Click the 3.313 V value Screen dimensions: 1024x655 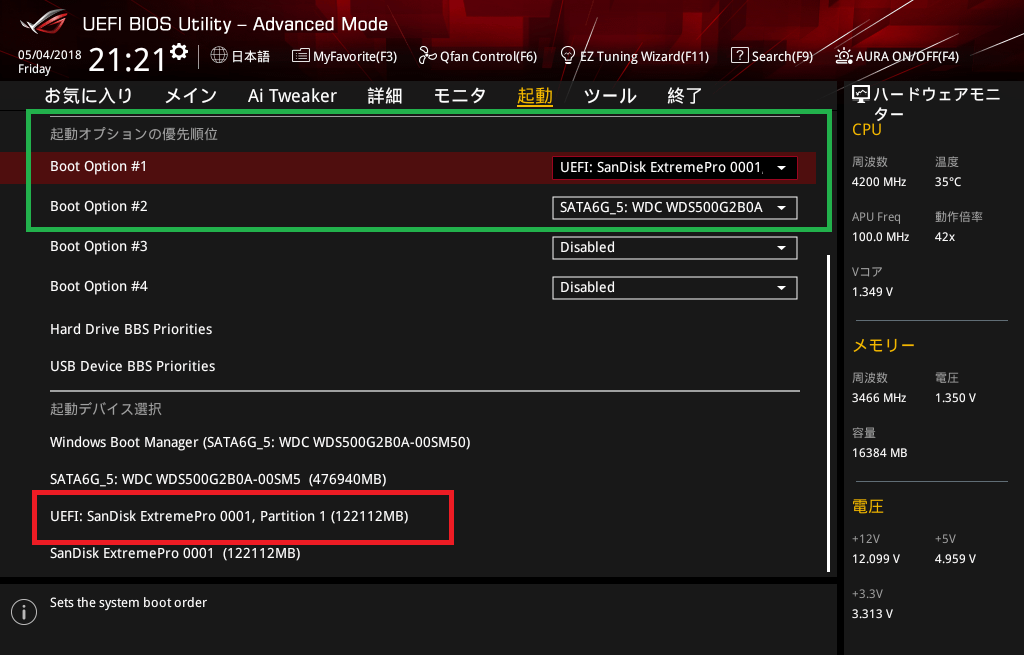point(872,614)
